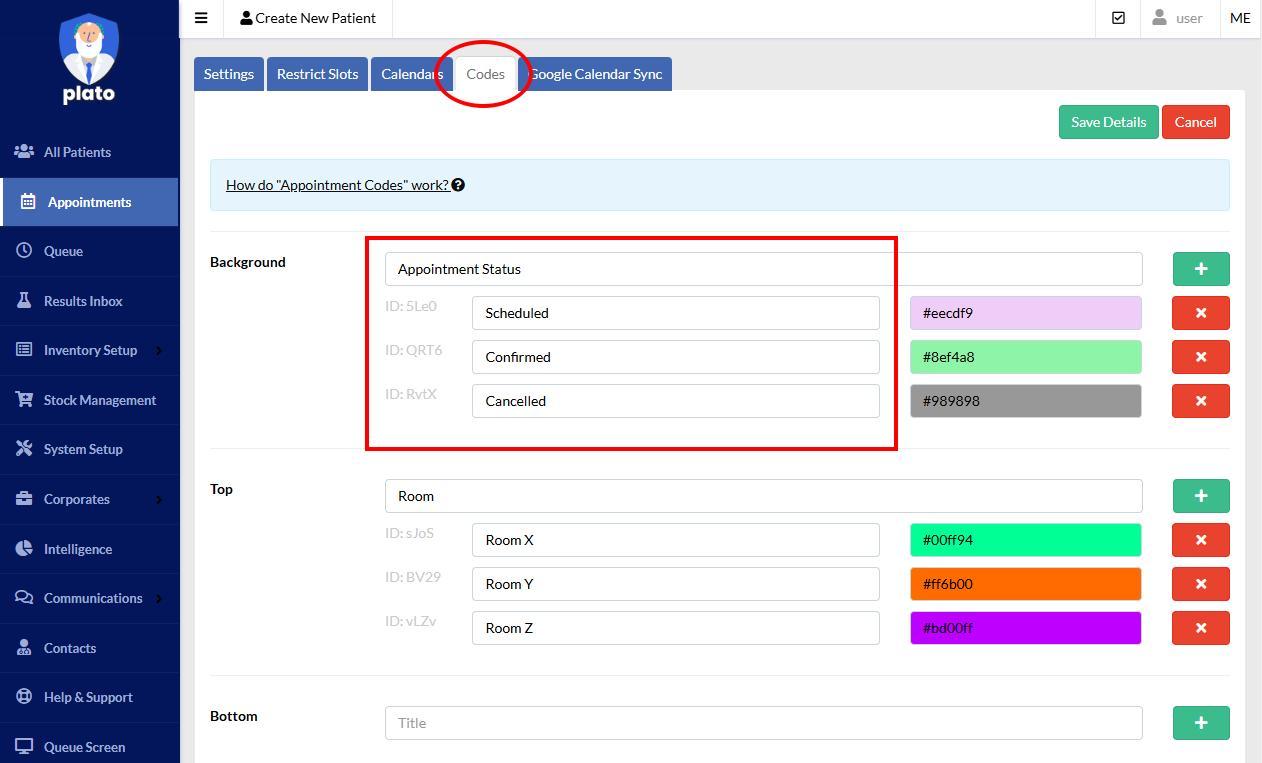Click the Bottom group Title input field
The height and width of the screenshot is (763, 1262).
763,722
